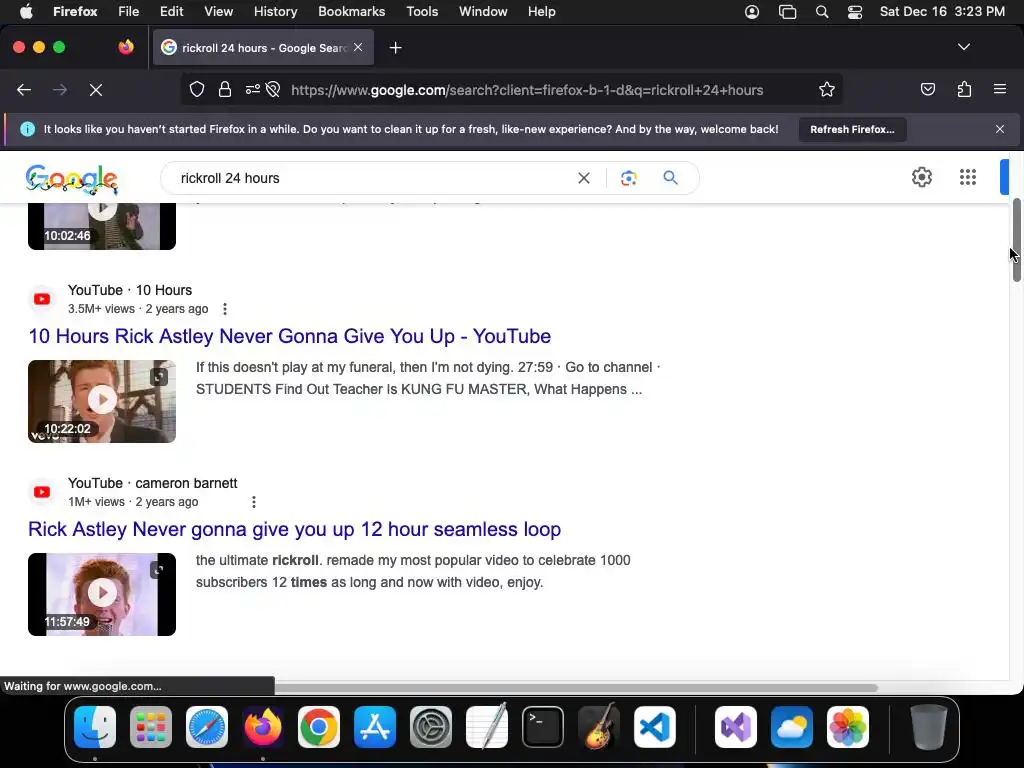Click the Stage Manager windows icon in menu bar

tap(788, 12)
